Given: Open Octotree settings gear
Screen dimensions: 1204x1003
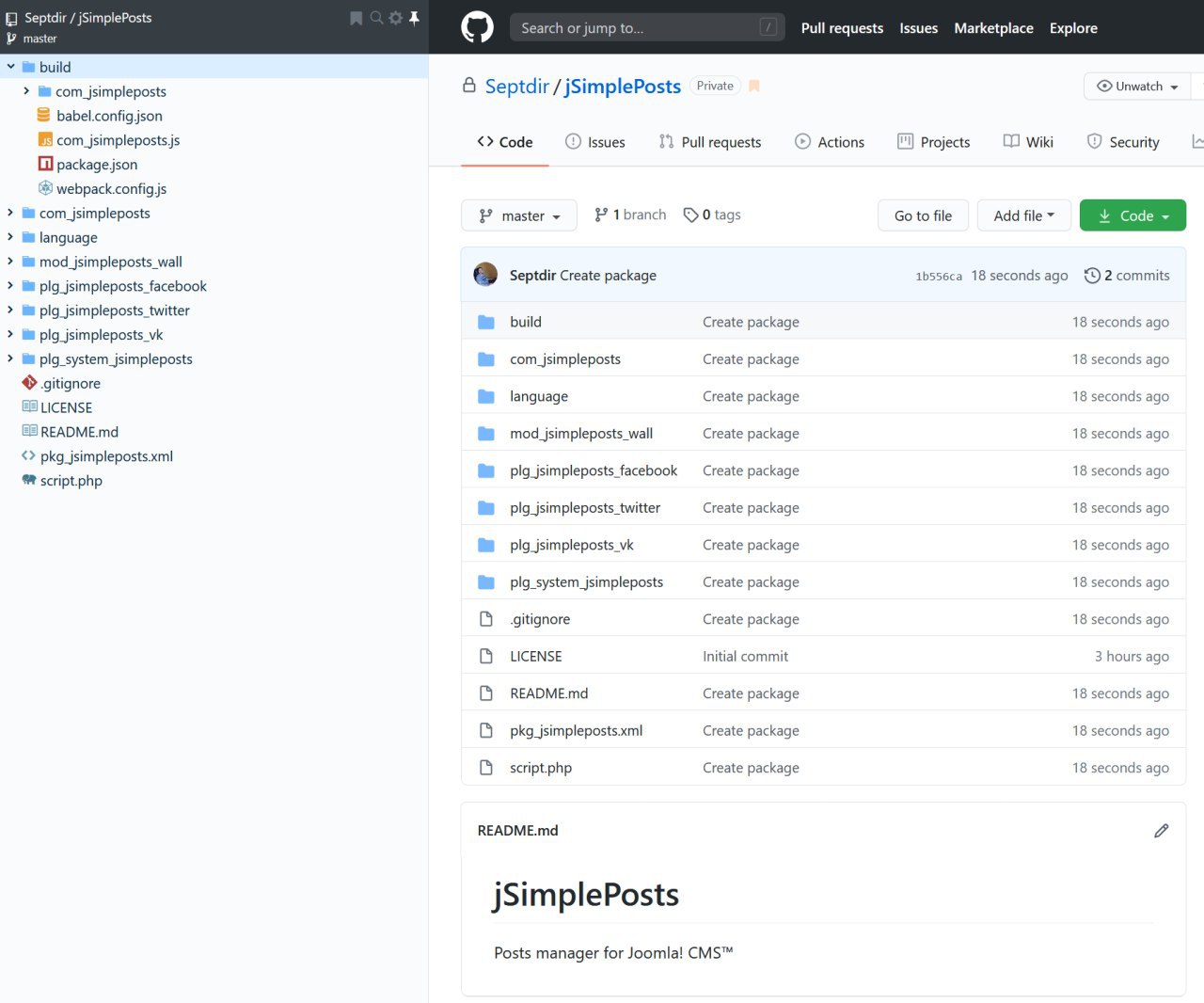Looking at the screenshot, I should tap(395, 18).
